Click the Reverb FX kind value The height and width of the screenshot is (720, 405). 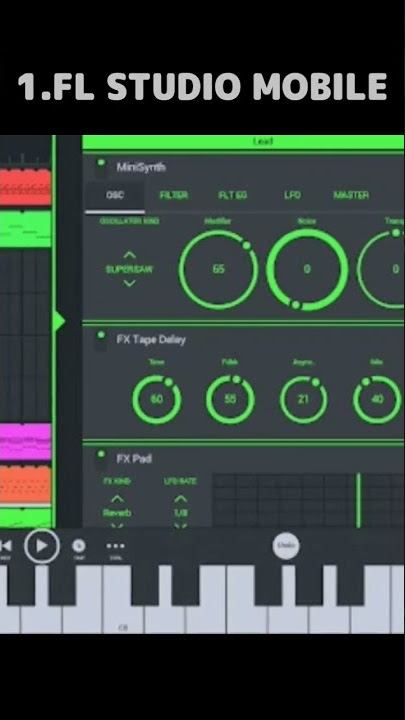118,513
